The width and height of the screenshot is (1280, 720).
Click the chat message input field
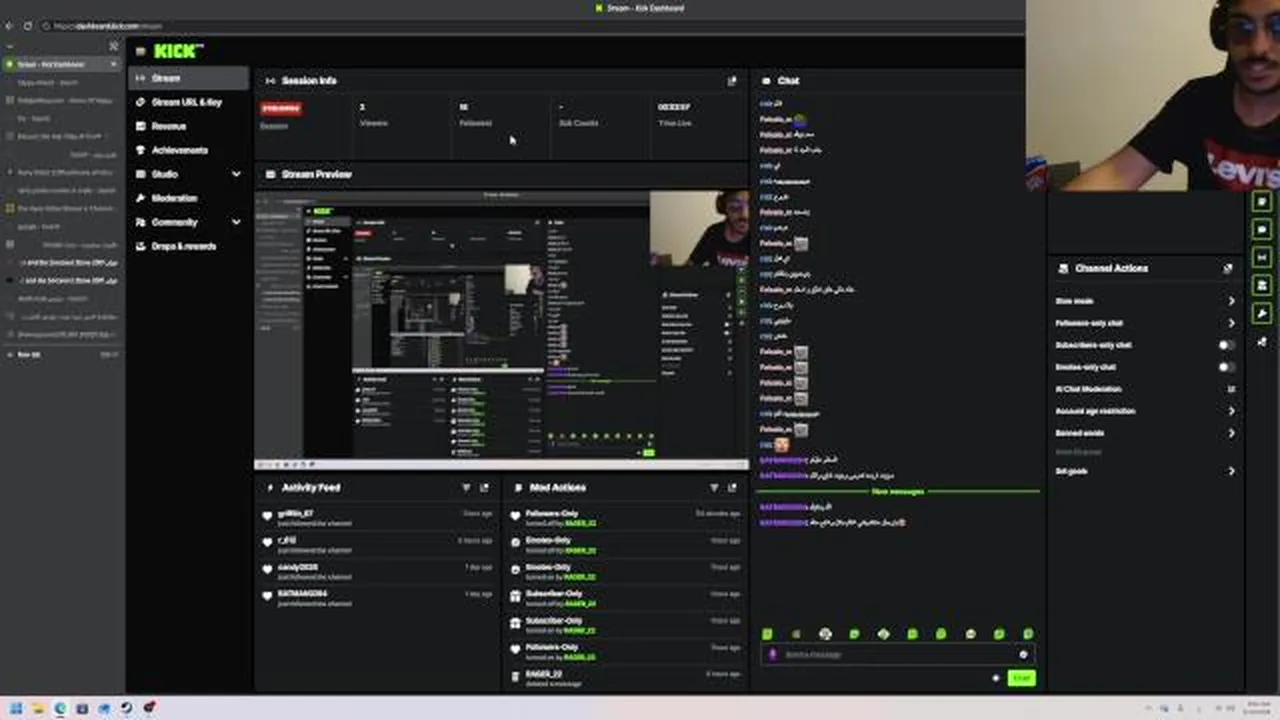click(x=897, y=655)
